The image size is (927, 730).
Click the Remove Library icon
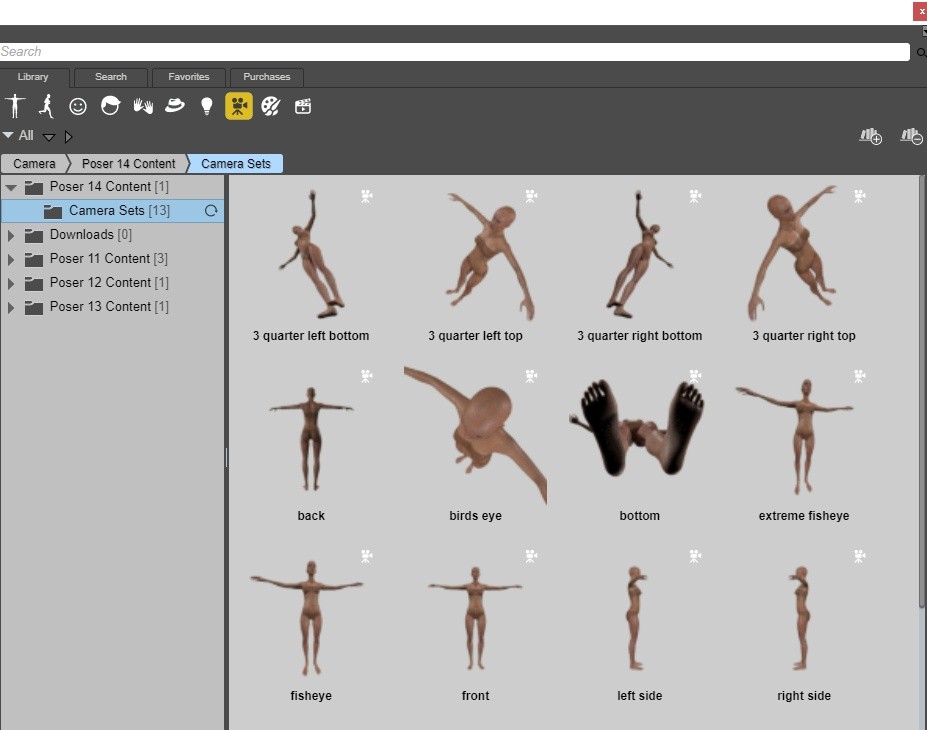[x=910, y=136]
